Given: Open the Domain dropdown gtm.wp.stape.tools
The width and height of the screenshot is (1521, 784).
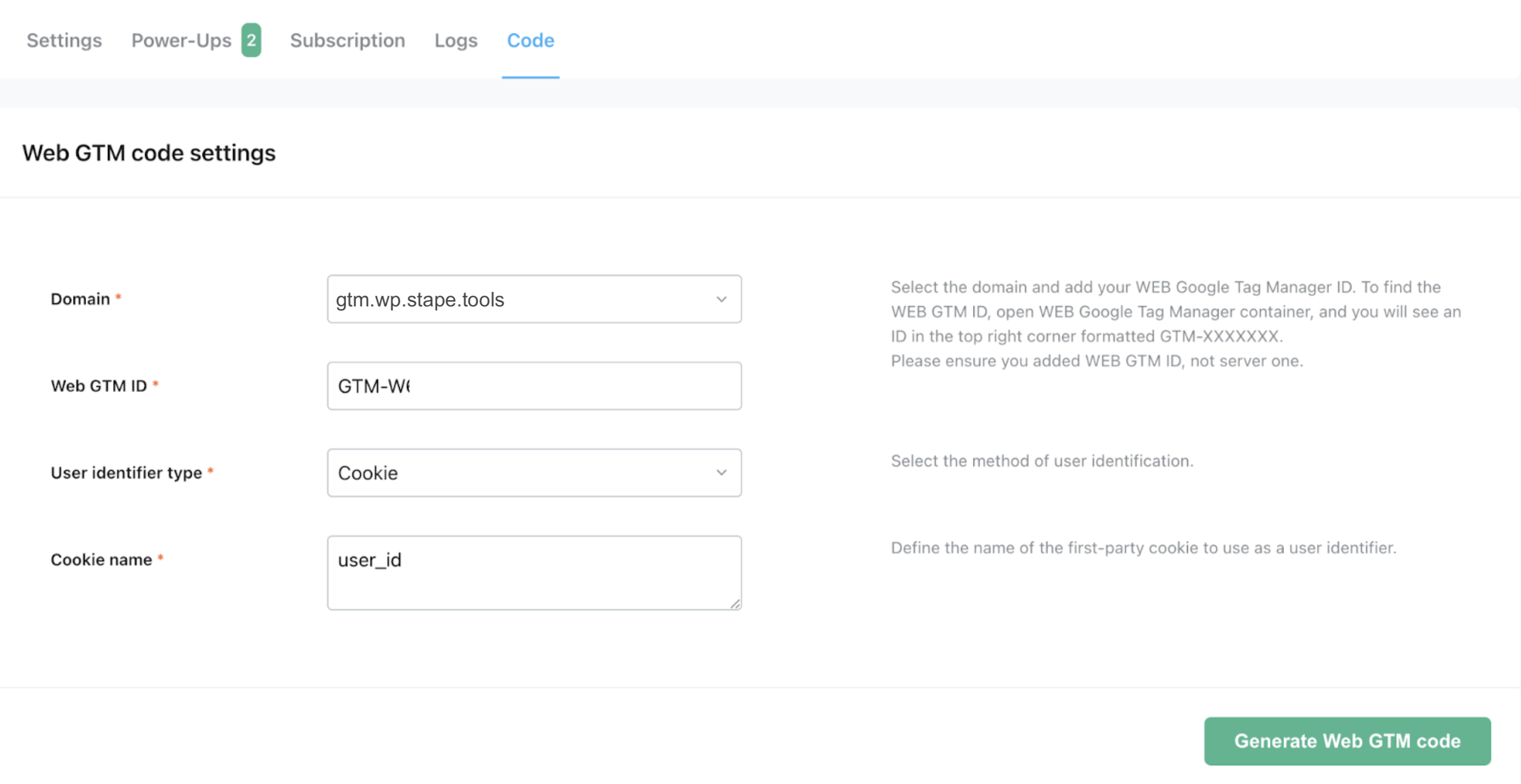Looking at the screenshot, I should [x=534, y=299].
